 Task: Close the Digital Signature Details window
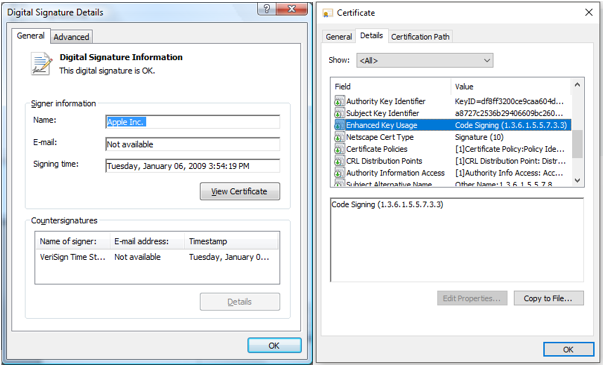[x=292, y=8]
